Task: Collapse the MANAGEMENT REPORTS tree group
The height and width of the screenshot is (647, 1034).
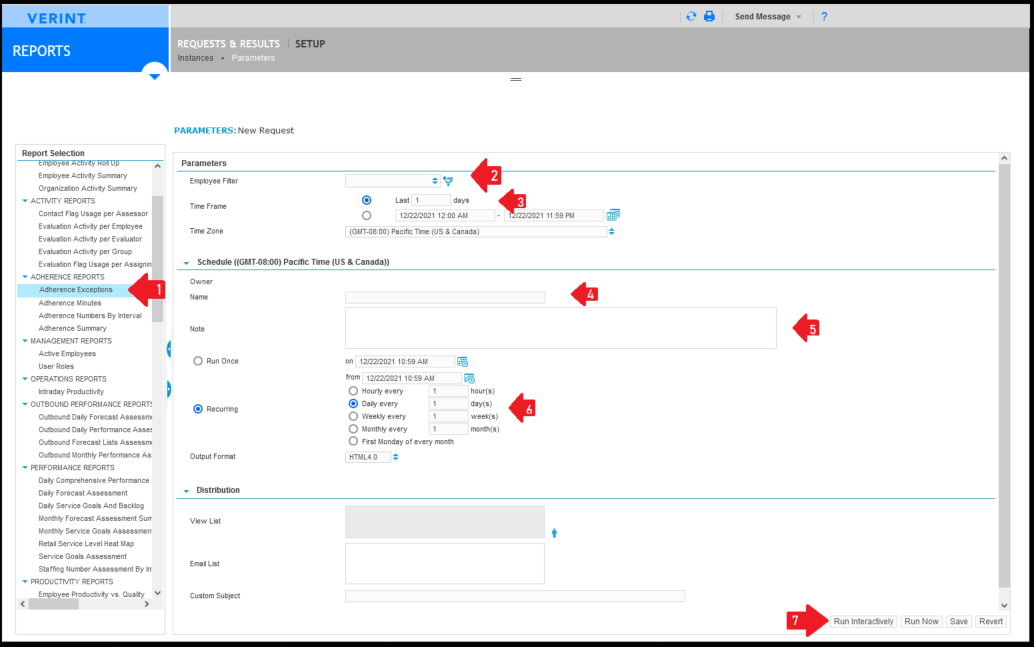Action: pyautogui.click(x=25, y=341)
